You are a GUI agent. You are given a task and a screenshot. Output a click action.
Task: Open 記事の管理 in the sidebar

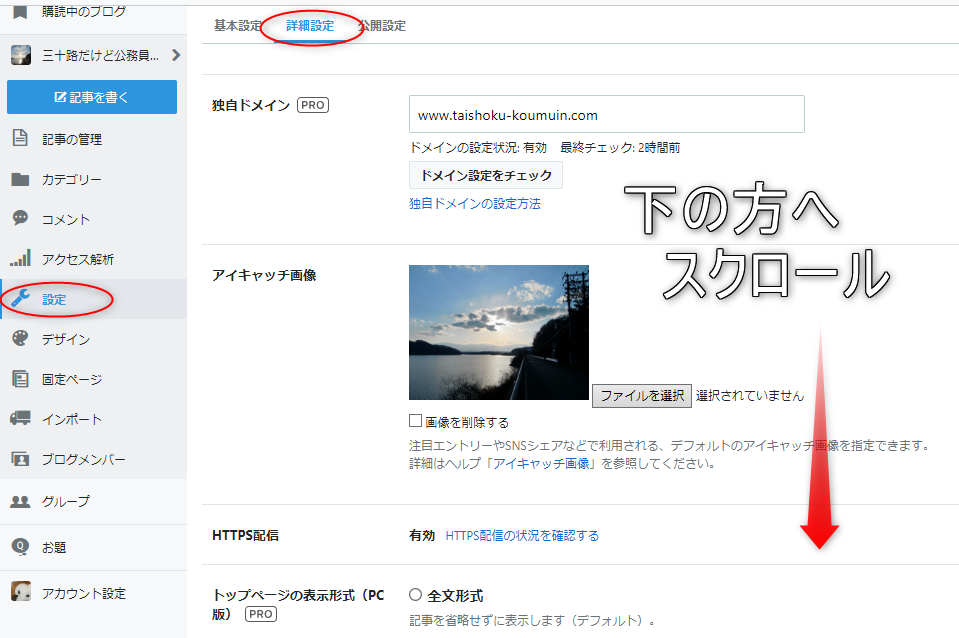click(x=72, y=139)
